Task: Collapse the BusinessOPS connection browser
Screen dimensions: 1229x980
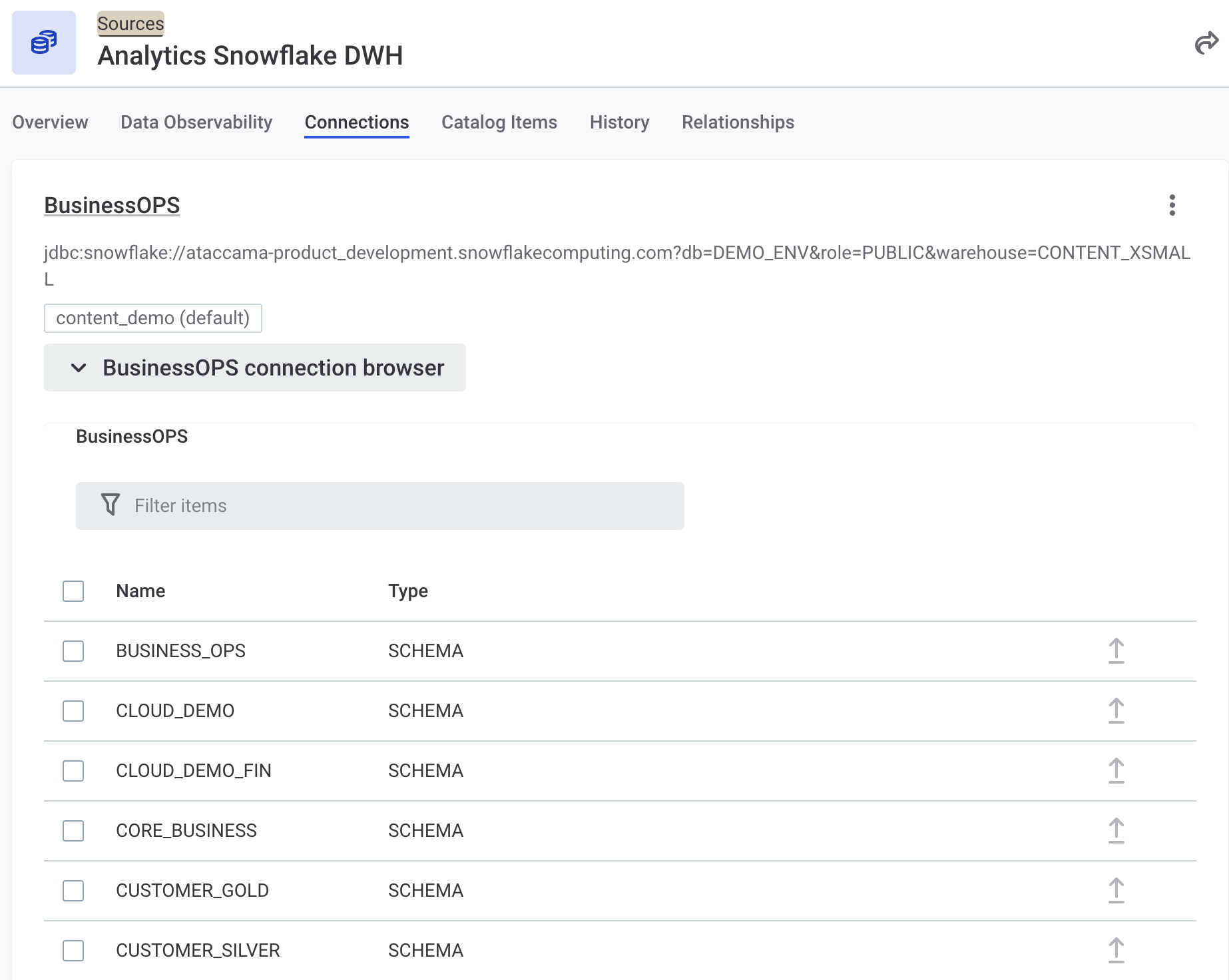Action: pos(255,367)
